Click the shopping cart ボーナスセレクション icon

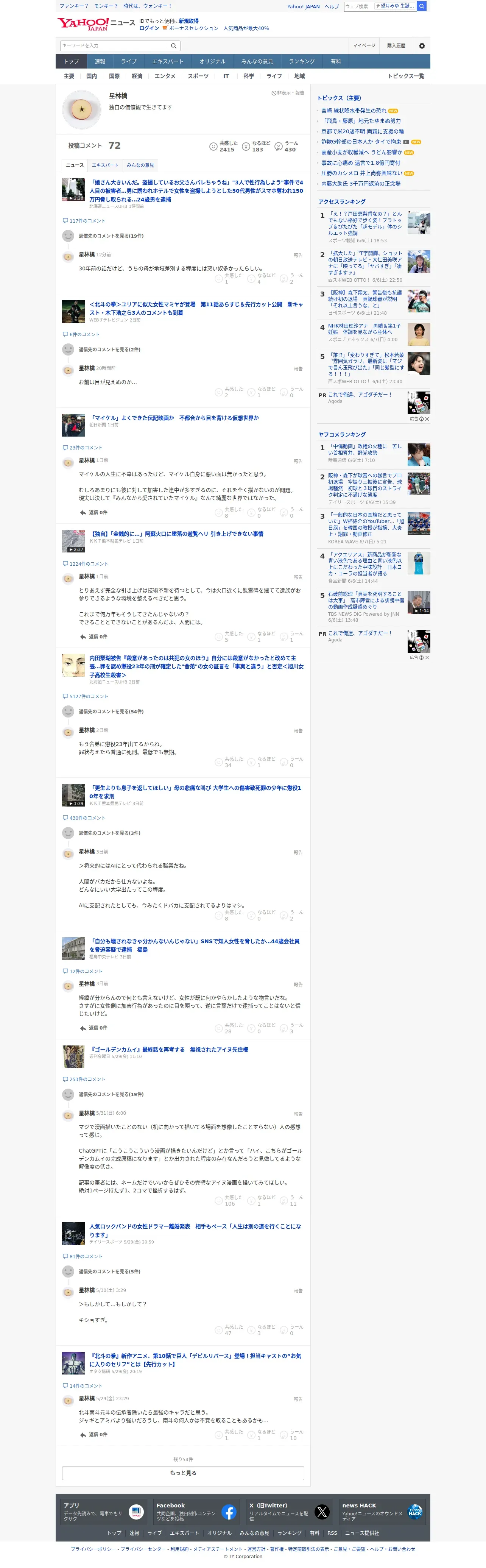click(165, 28)
